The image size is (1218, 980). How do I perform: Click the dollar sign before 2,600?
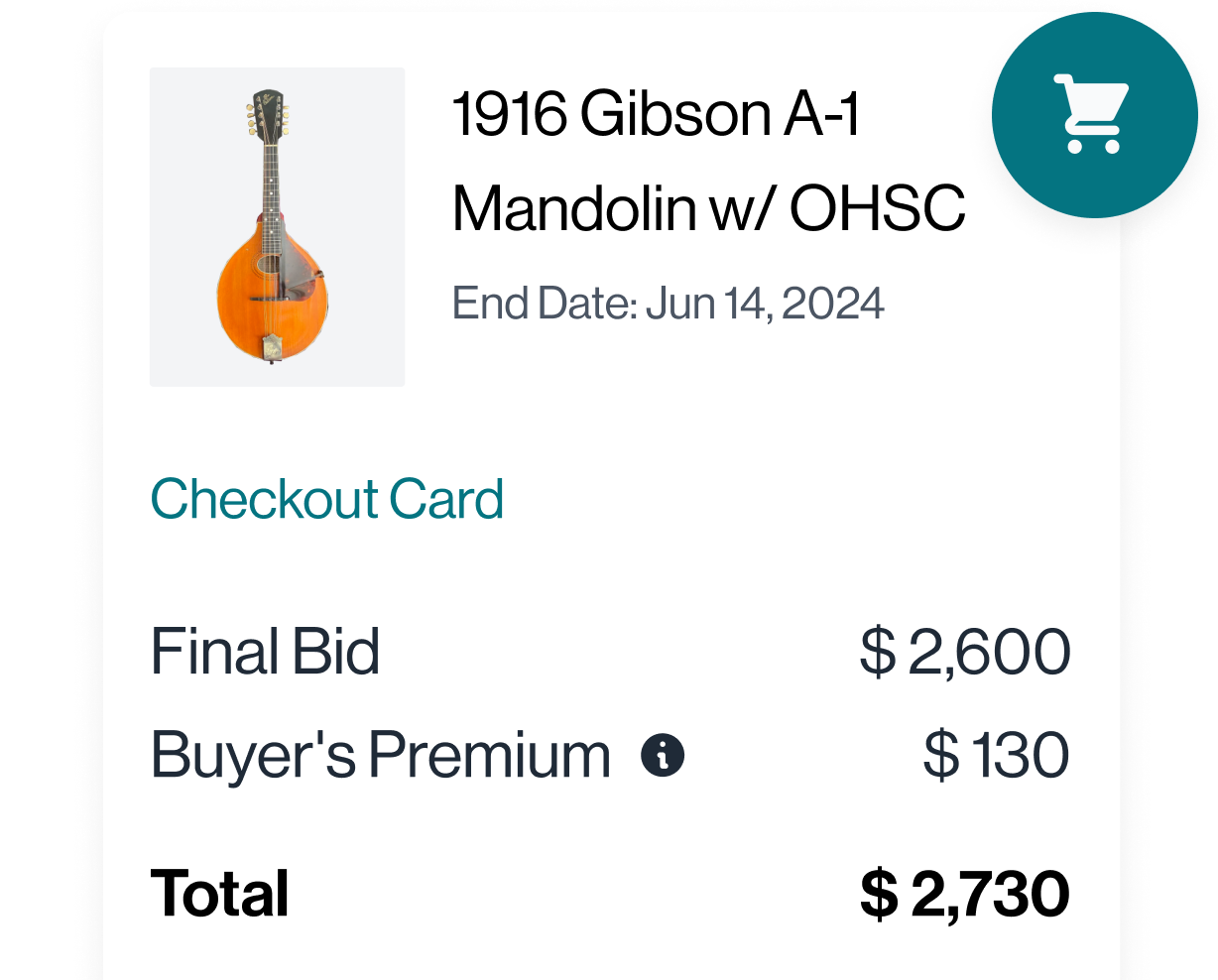(877, 653)
